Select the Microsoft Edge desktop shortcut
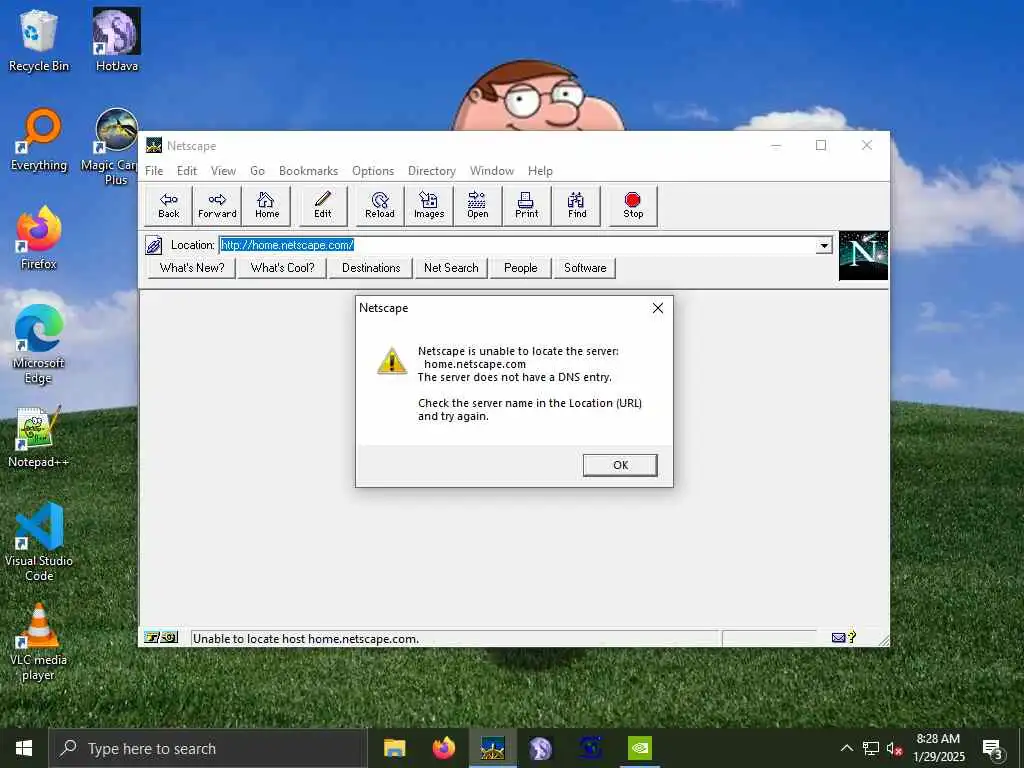 (x=39, y=344)
